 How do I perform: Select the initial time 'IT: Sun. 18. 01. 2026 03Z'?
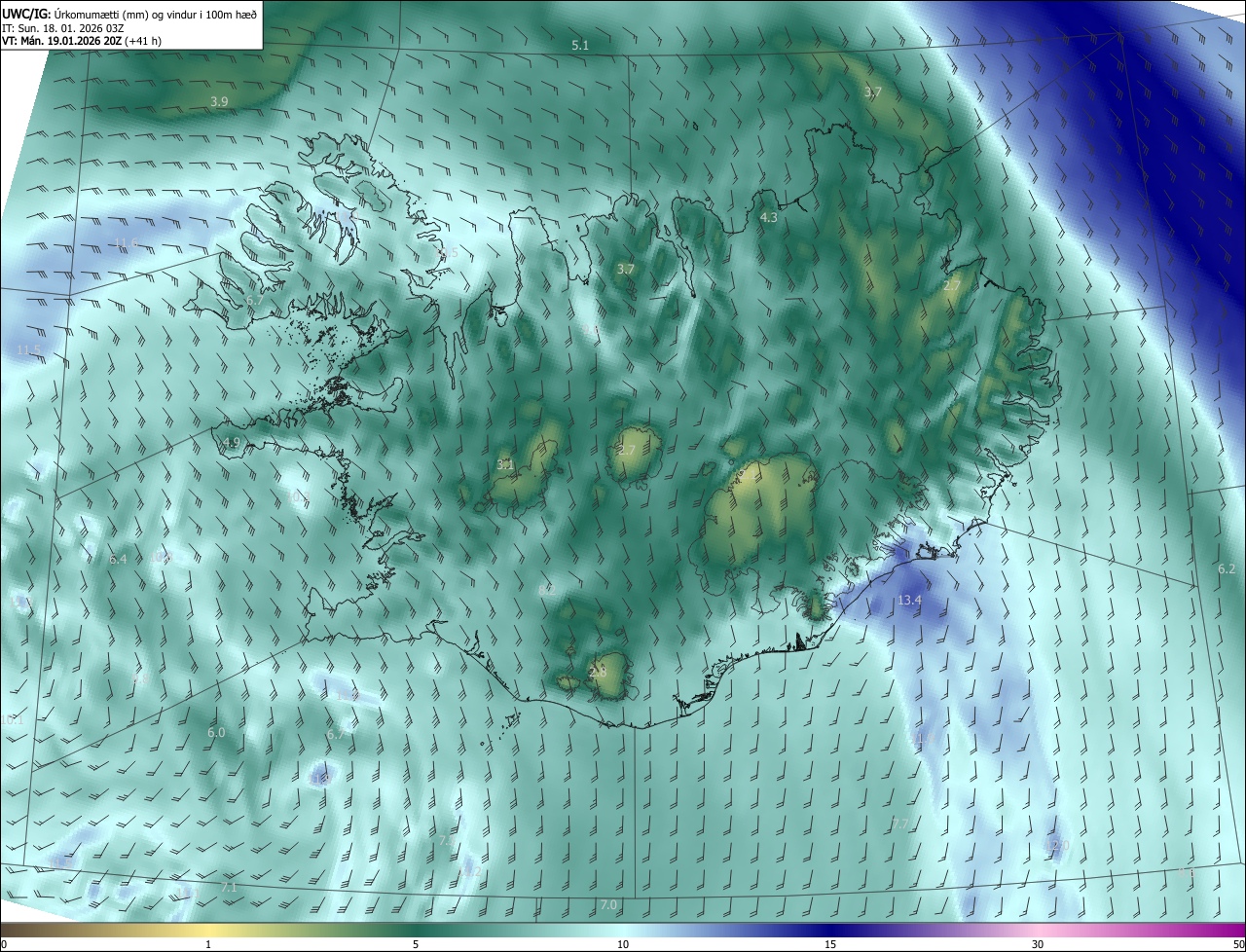click(64, 28)
